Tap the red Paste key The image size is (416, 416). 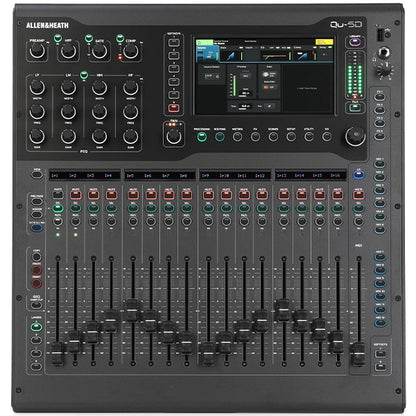[x=37, y=270]
